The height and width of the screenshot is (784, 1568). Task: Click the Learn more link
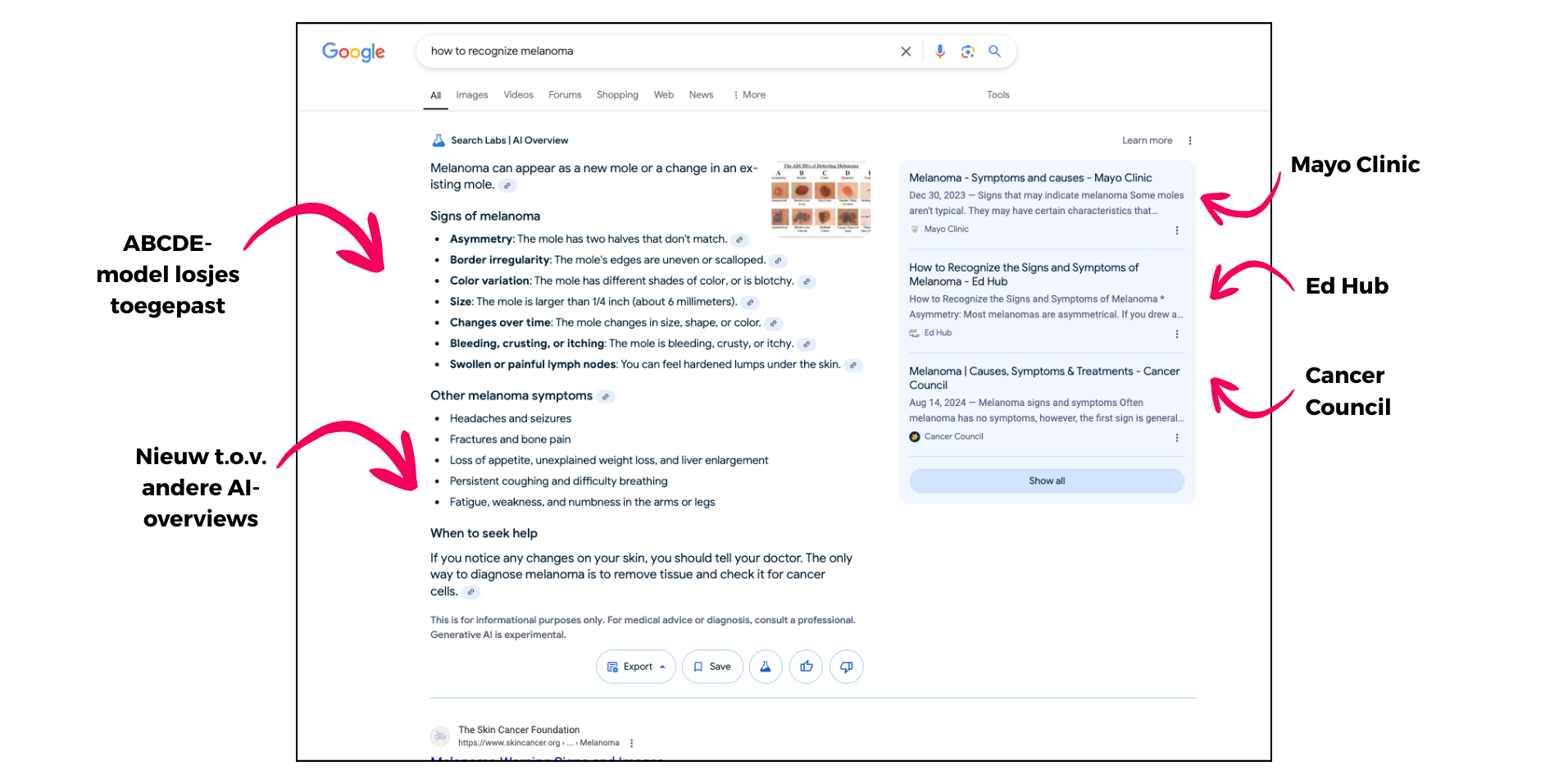point(1147,140)
